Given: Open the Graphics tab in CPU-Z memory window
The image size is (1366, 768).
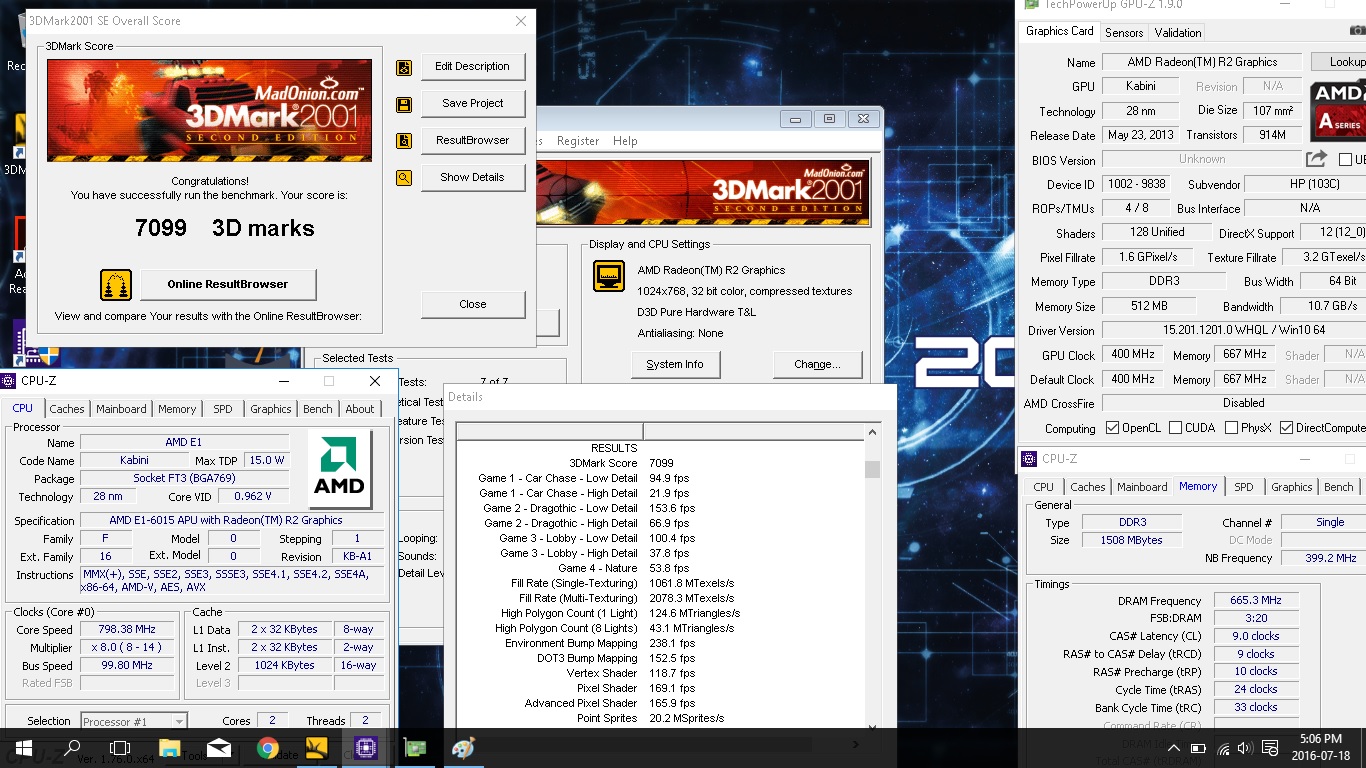Looking at the screenshot, I should [1291, 487].
